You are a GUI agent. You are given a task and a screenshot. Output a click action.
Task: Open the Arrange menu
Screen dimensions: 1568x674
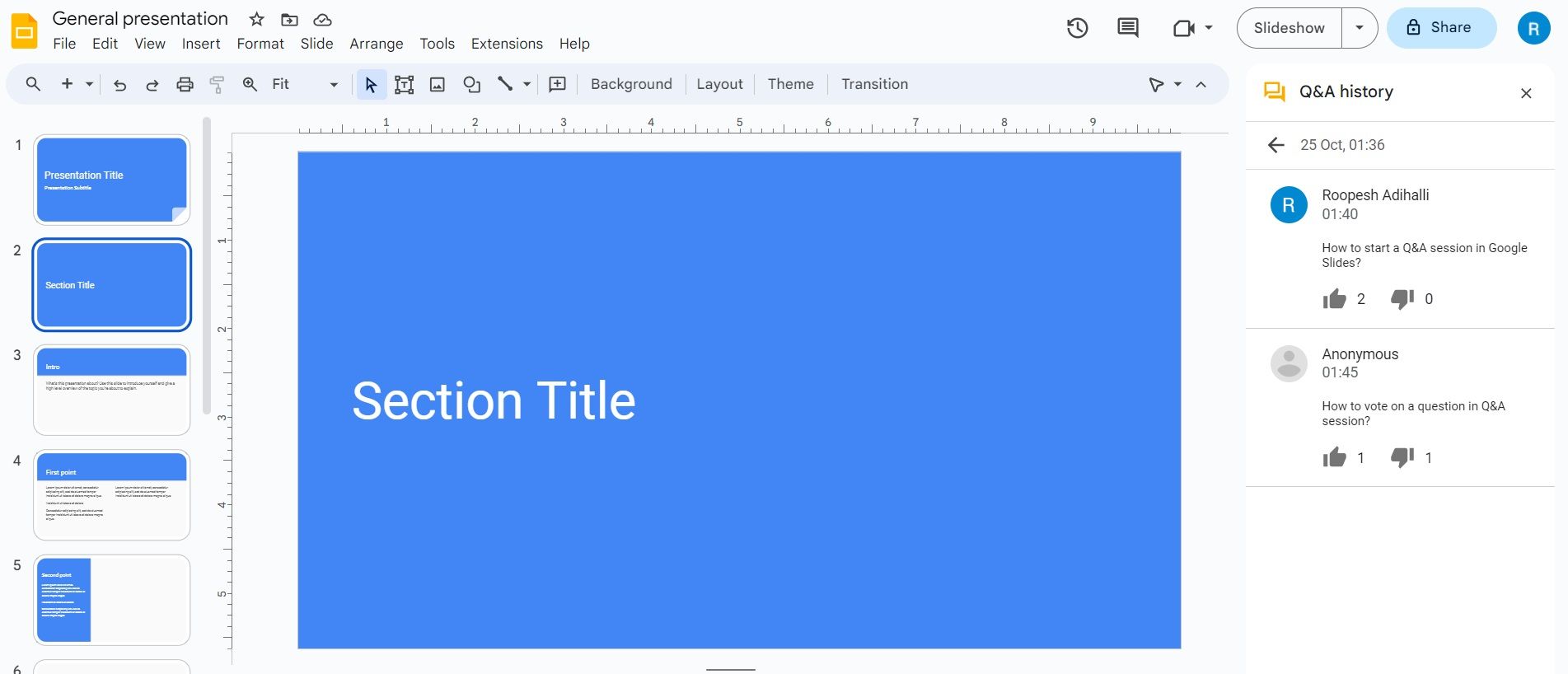tap(376, 44)
